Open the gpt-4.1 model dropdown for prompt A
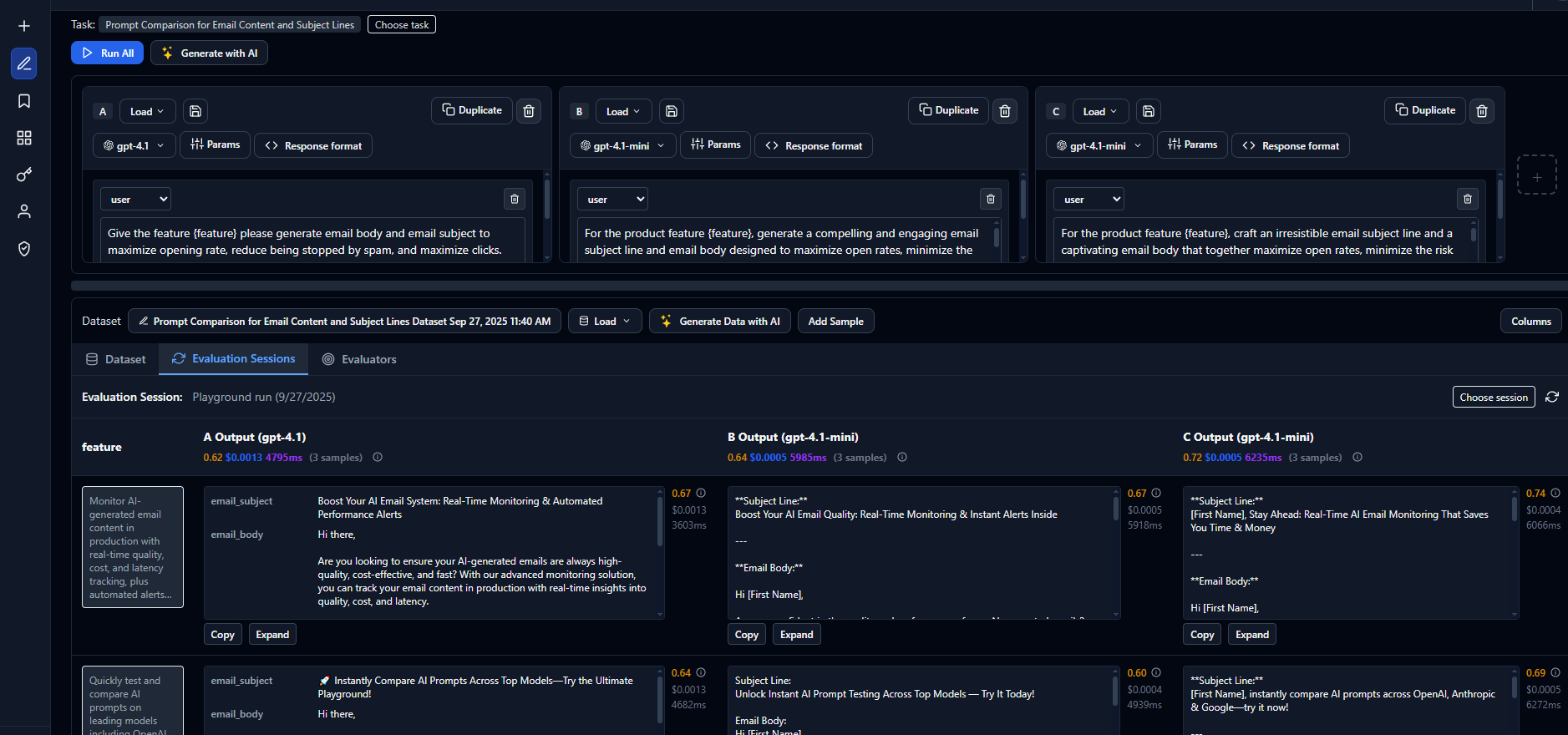The width and height of the screenshot is (1568, 735). coord(134,145)
